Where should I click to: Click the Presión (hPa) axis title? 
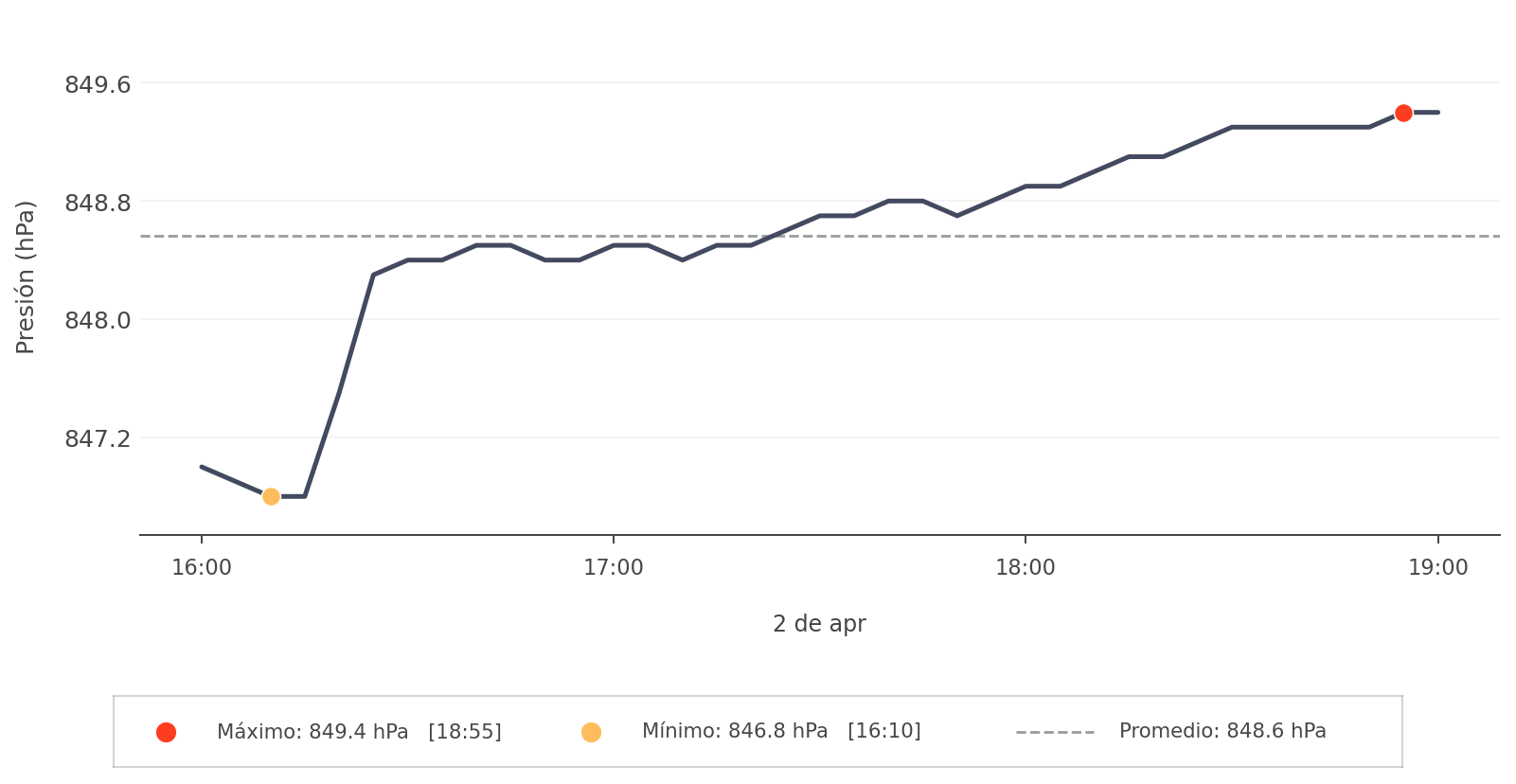coord(26,277)
